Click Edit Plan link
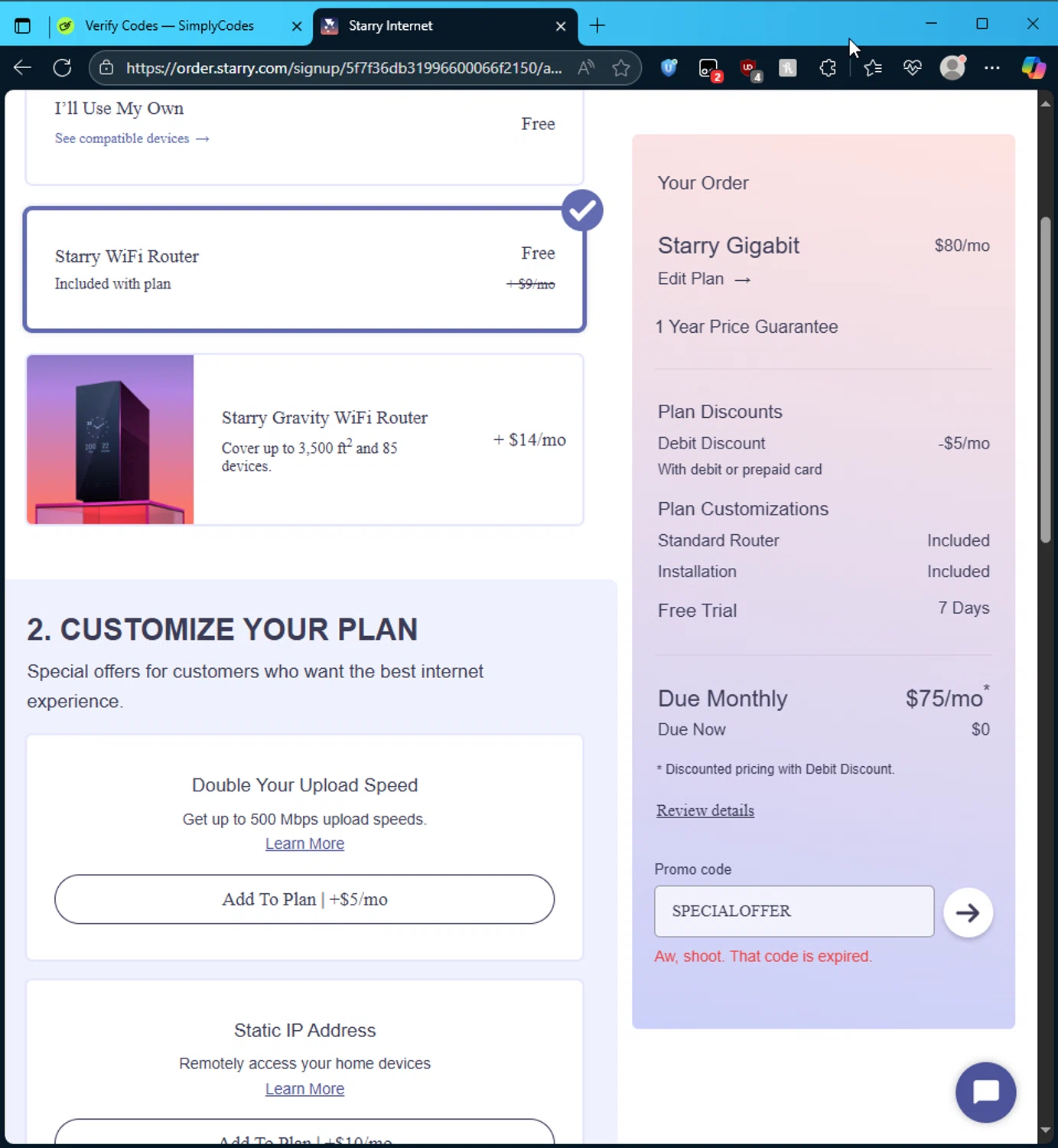Image resolution: width=1058 pixels, height=1148 pixels. 704,279
